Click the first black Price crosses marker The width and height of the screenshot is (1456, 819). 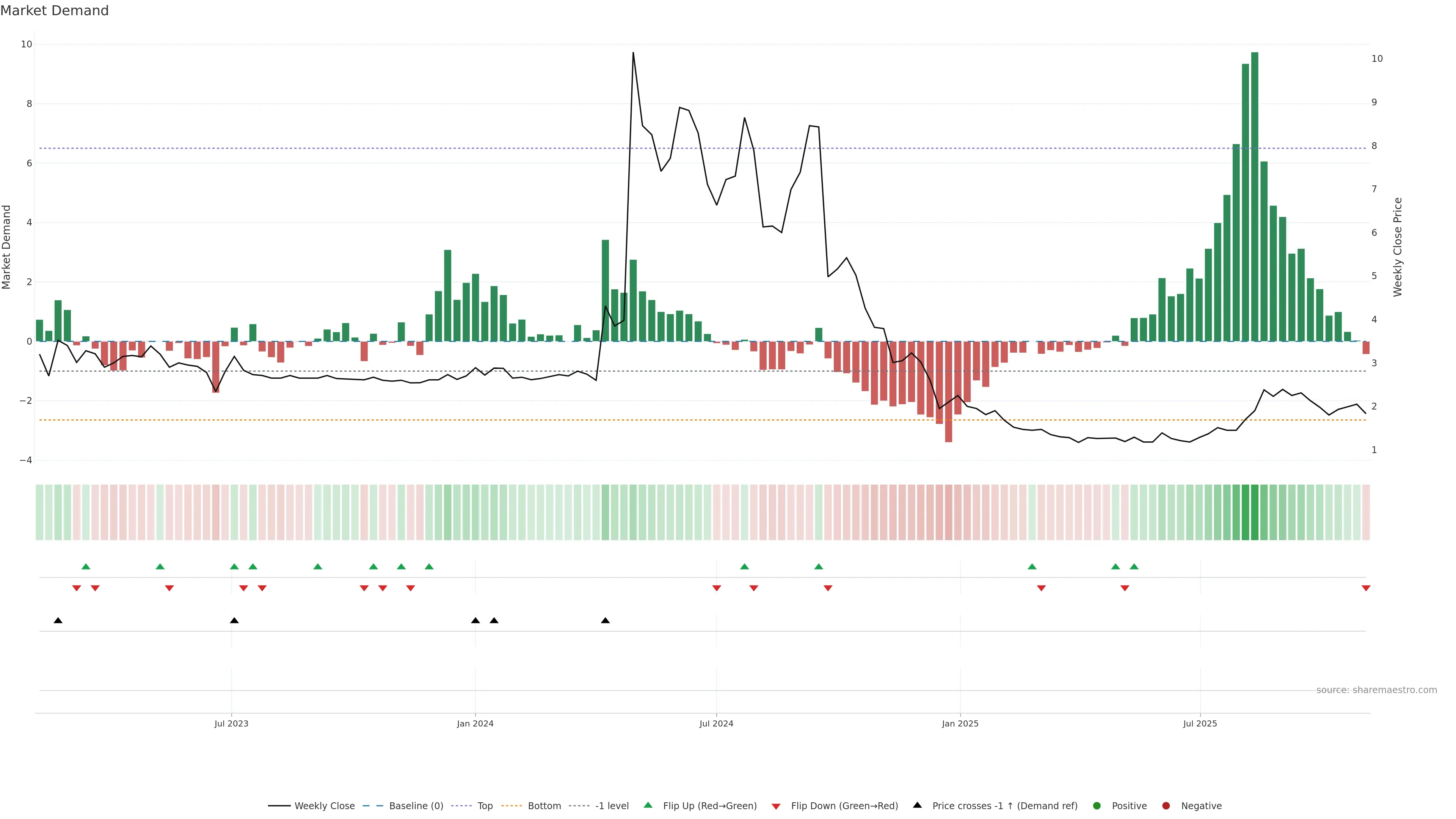(58, 621)
